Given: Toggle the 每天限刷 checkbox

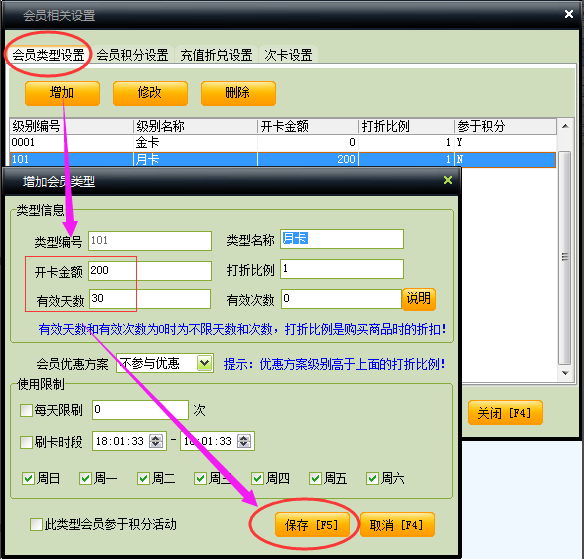Looking at the screenshot, I should pos(26,410).
